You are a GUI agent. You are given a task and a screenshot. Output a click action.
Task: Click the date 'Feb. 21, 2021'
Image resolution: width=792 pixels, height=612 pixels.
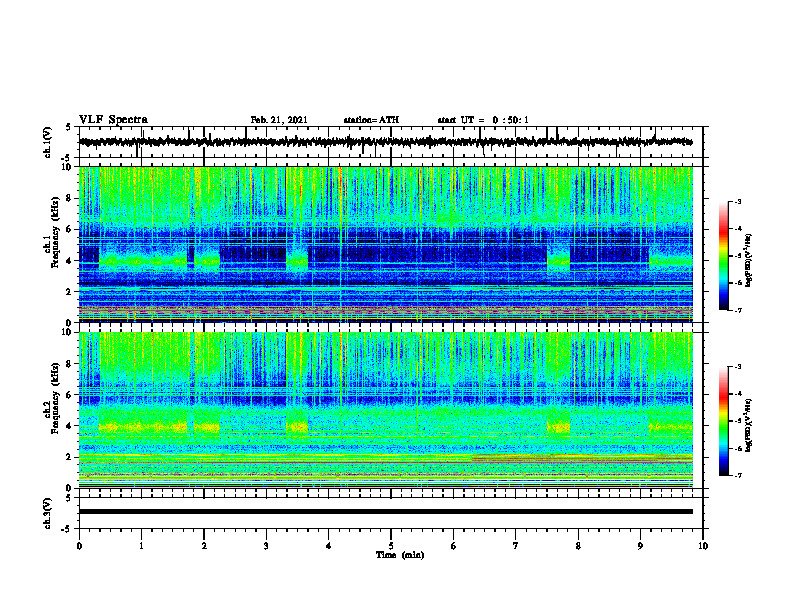[279, 120]
